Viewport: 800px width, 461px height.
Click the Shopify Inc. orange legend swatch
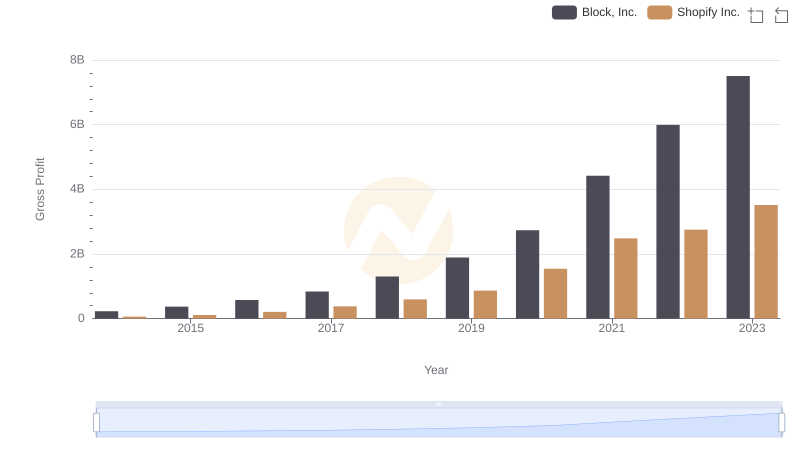(660, 12)
